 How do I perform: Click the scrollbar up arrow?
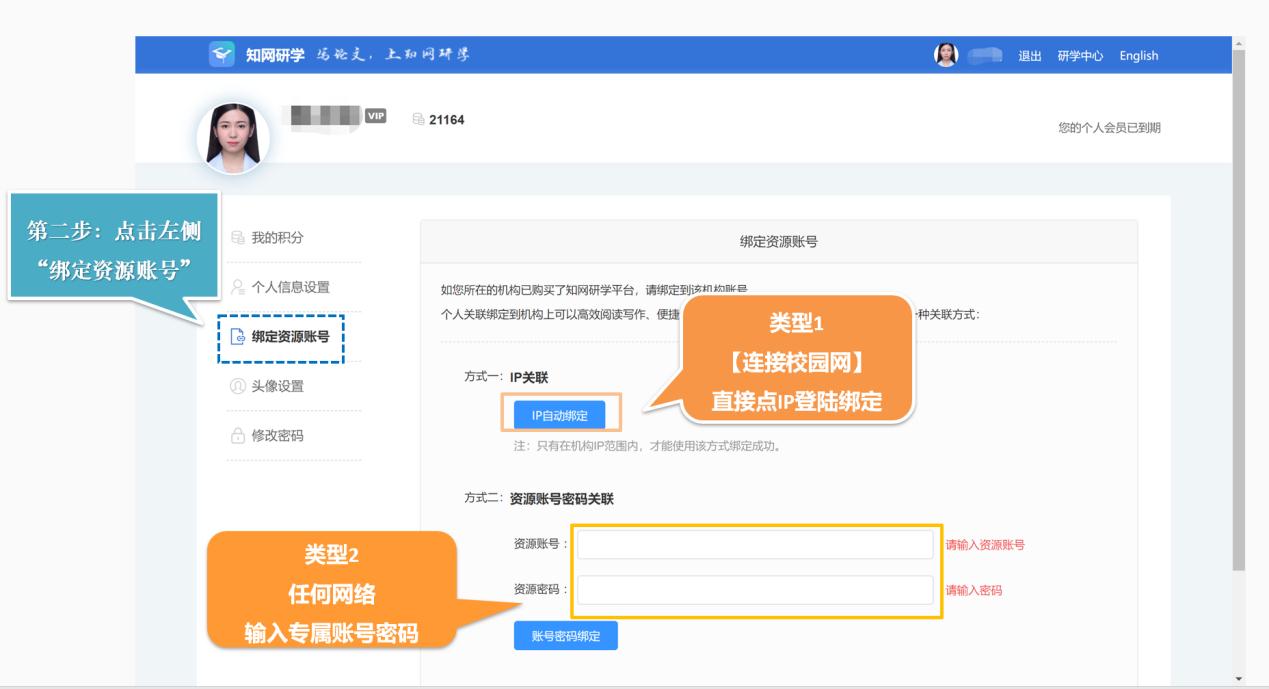1240,43
